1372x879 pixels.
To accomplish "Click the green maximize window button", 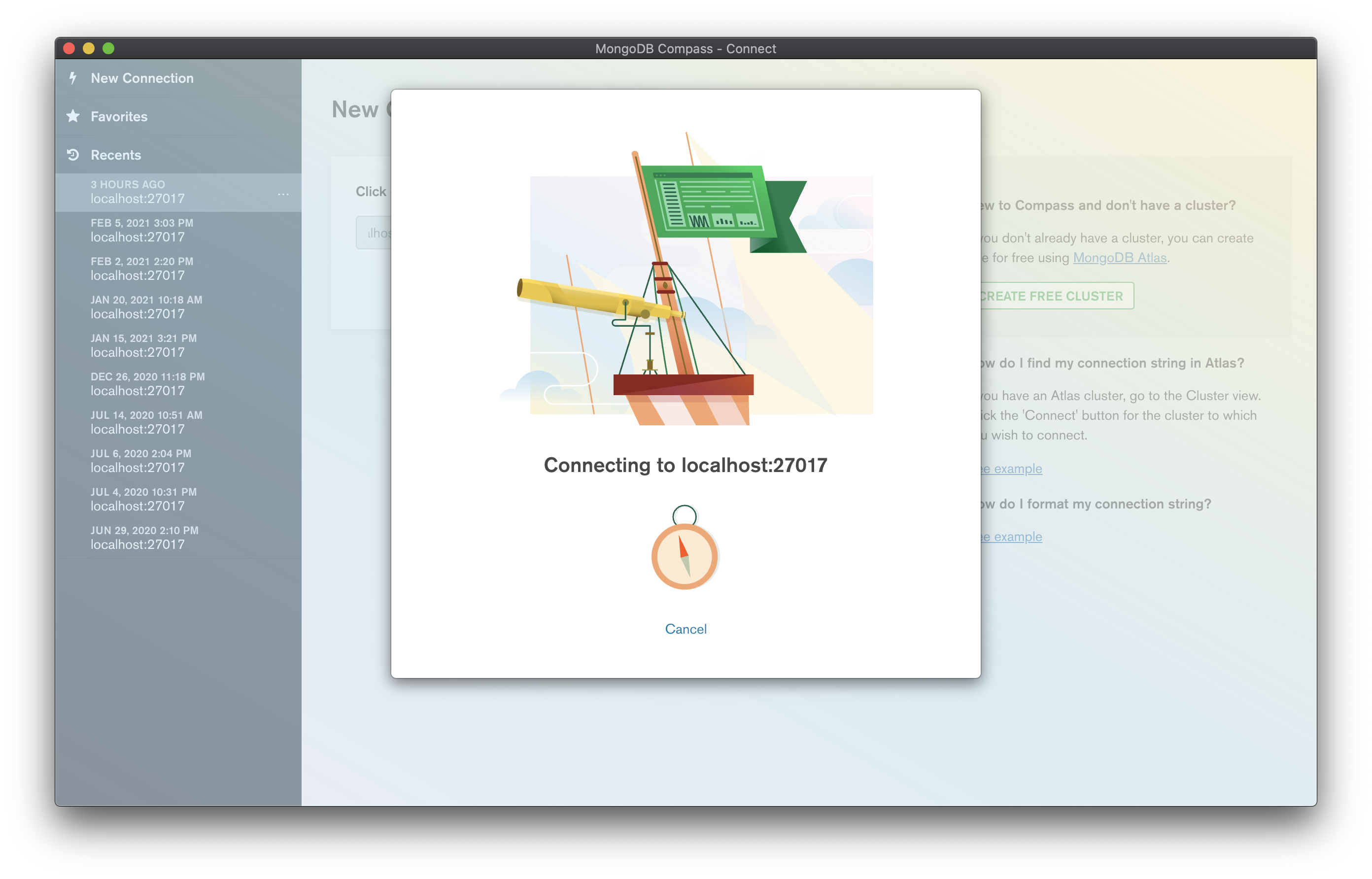I will tap(108, 48).
